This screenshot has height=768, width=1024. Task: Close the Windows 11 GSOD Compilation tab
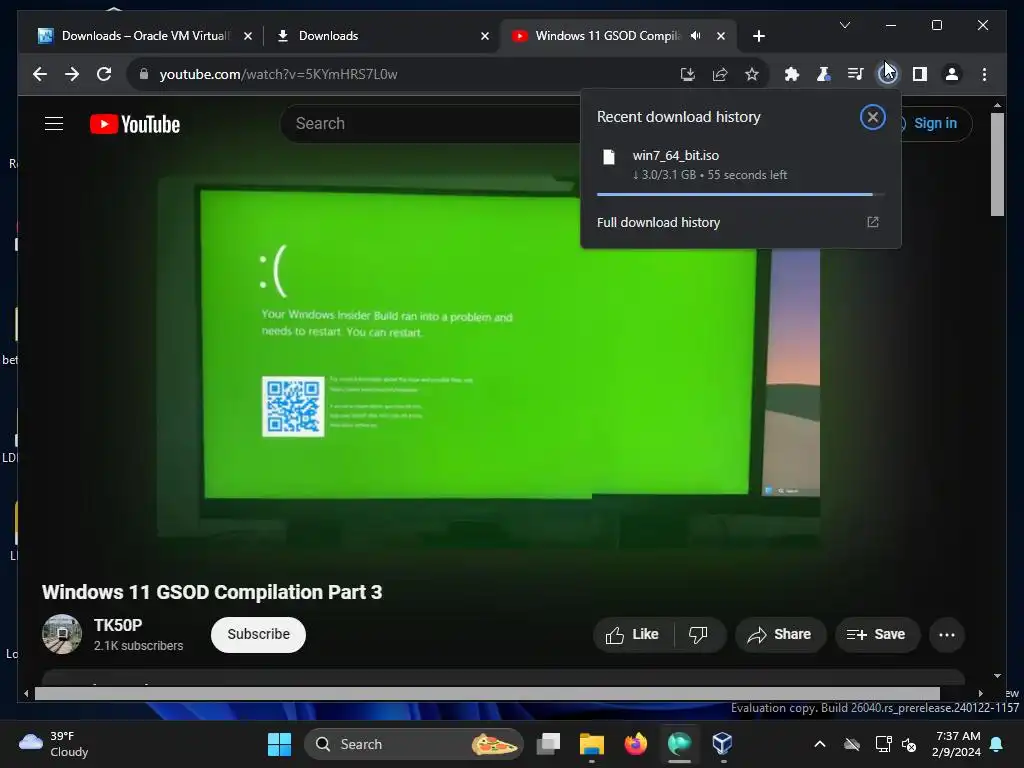pyautogui.click(x=721, y=36)
